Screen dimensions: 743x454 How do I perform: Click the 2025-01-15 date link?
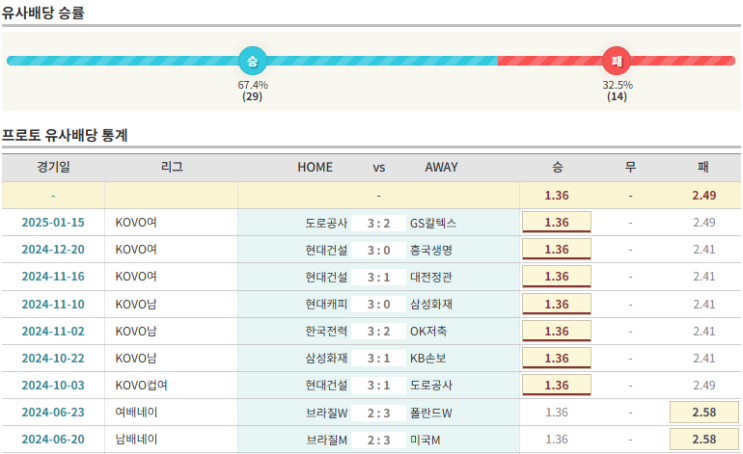pos(53,223)
